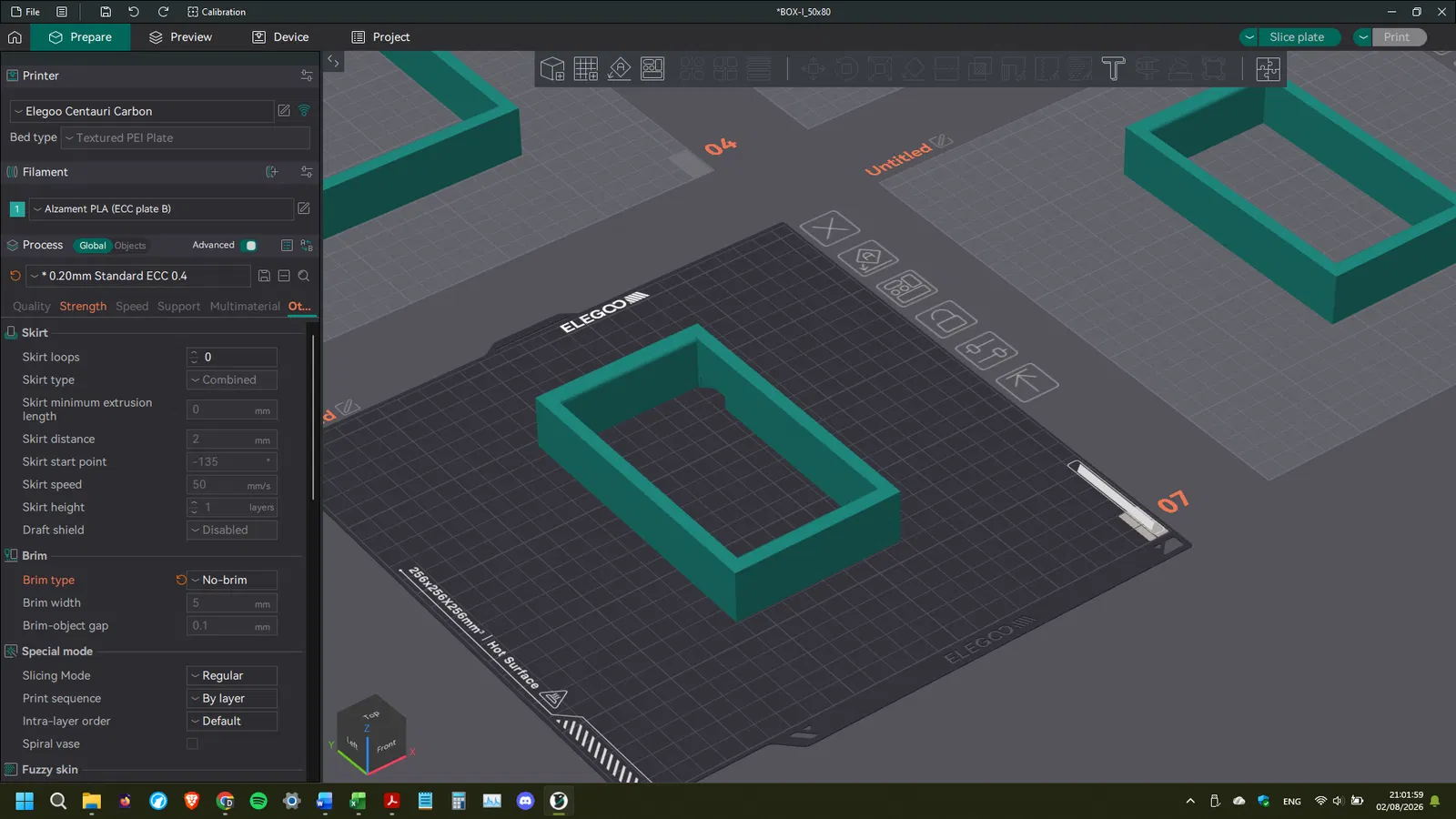Click the Redo arrow in title bar
This screenshot has height=819, width=1456.
pyautogui.click(x=163, y=12)
